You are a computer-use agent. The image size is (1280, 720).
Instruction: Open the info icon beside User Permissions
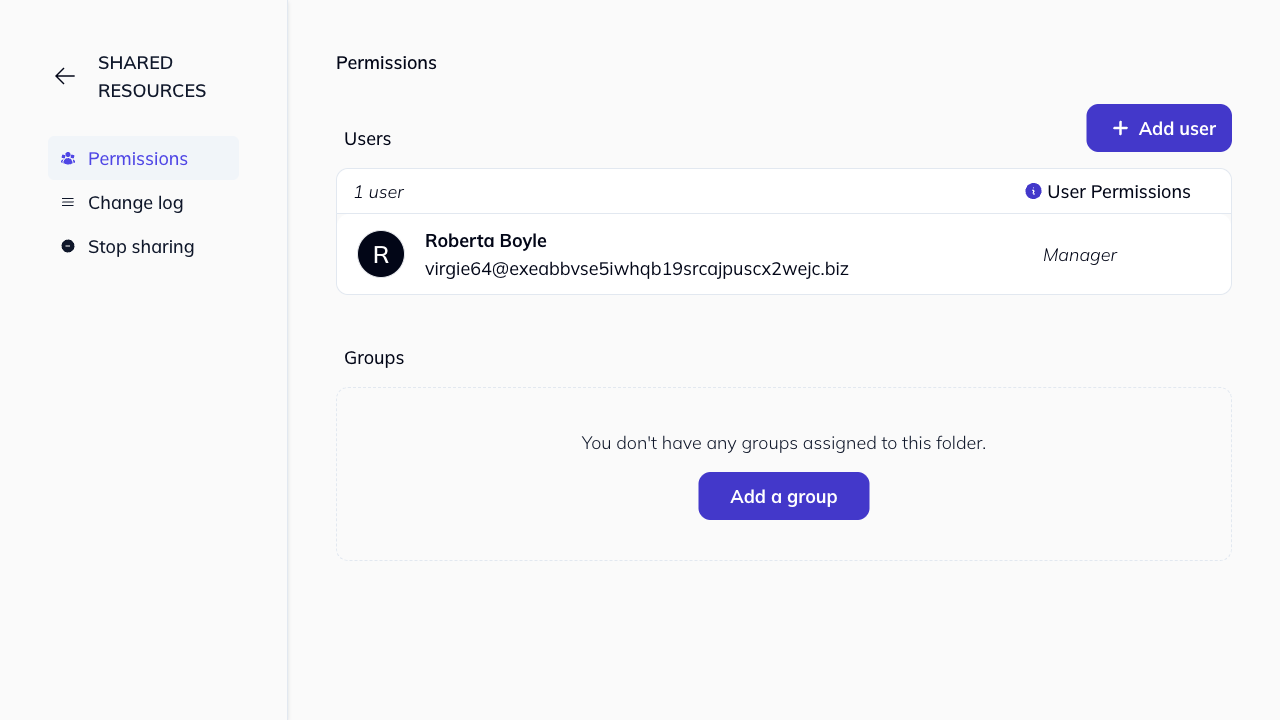click(1032, 191)
